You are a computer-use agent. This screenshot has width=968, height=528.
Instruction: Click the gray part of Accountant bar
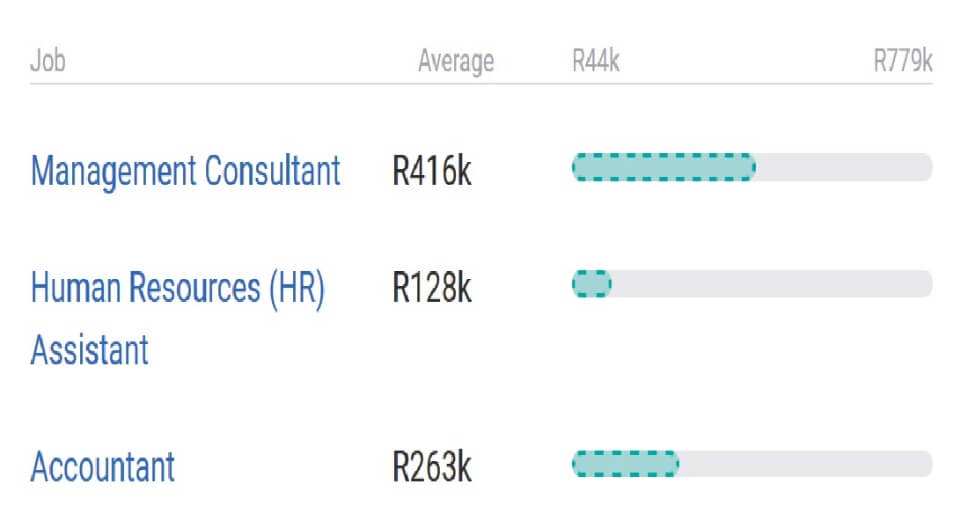pyautogui.click(x=806, y=464)
